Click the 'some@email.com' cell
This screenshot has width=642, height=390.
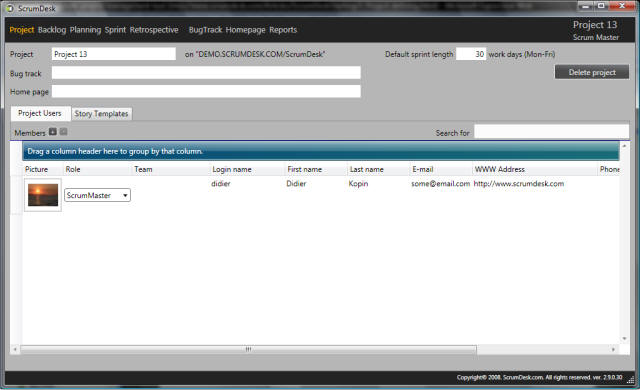[x=441, y=184]
